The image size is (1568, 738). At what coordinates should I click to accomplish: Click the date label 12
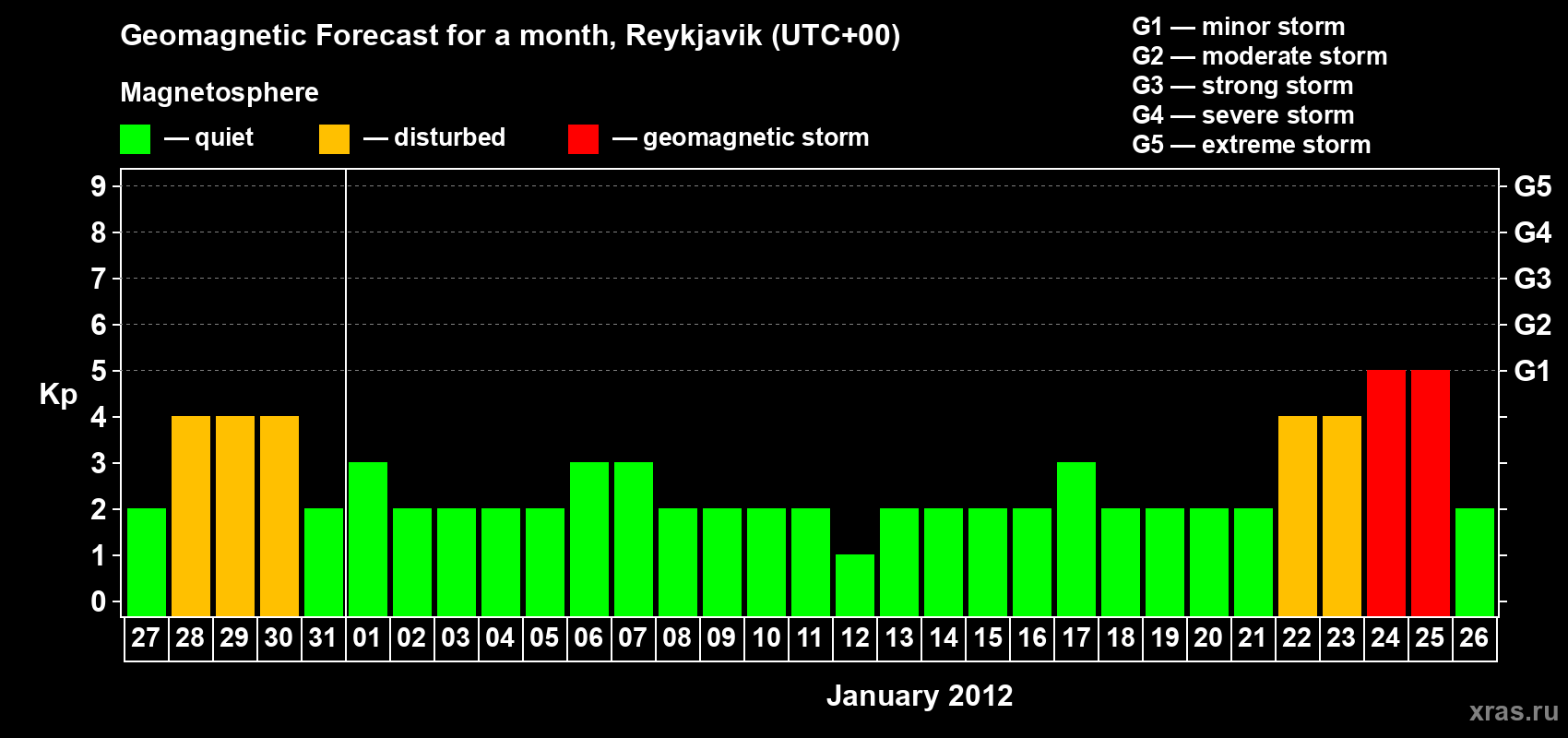855,637
